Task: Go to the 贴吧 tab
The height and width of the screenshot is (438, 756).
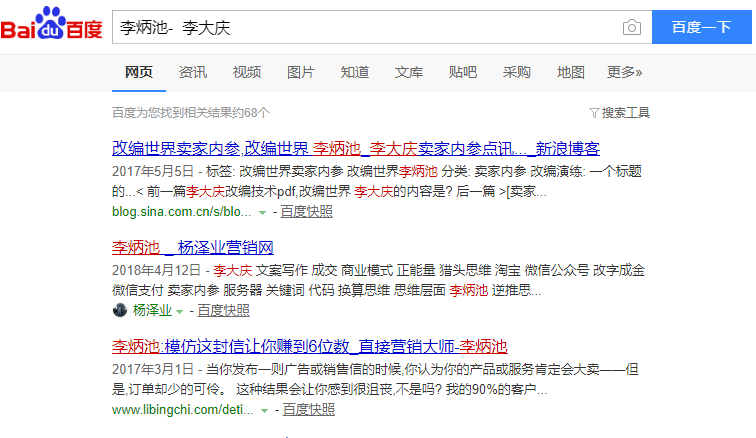Action: [x=463, y=72]
